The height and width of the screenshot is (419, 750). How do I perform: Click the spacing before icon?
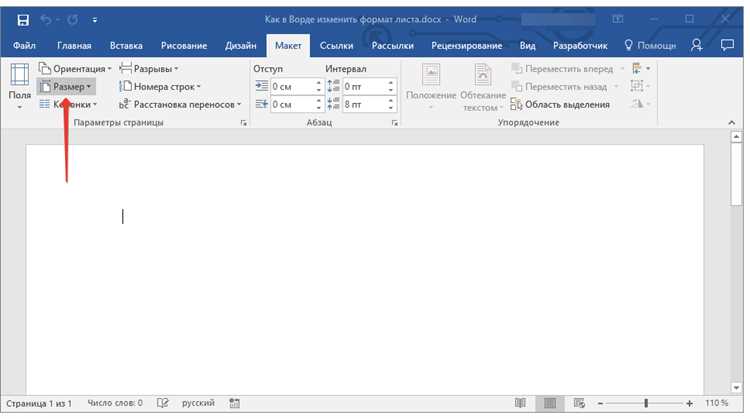click(333, 87)
